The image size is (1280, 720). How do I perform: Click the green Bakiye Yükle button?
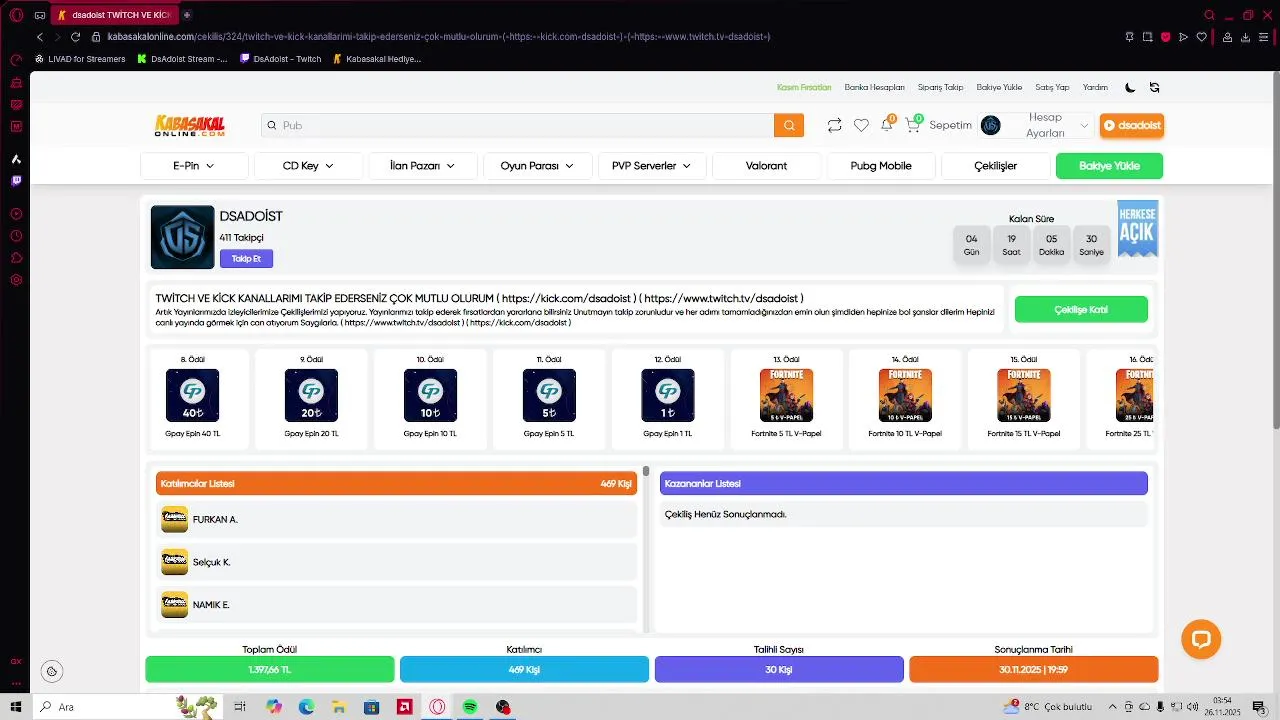click(1109, 166)
